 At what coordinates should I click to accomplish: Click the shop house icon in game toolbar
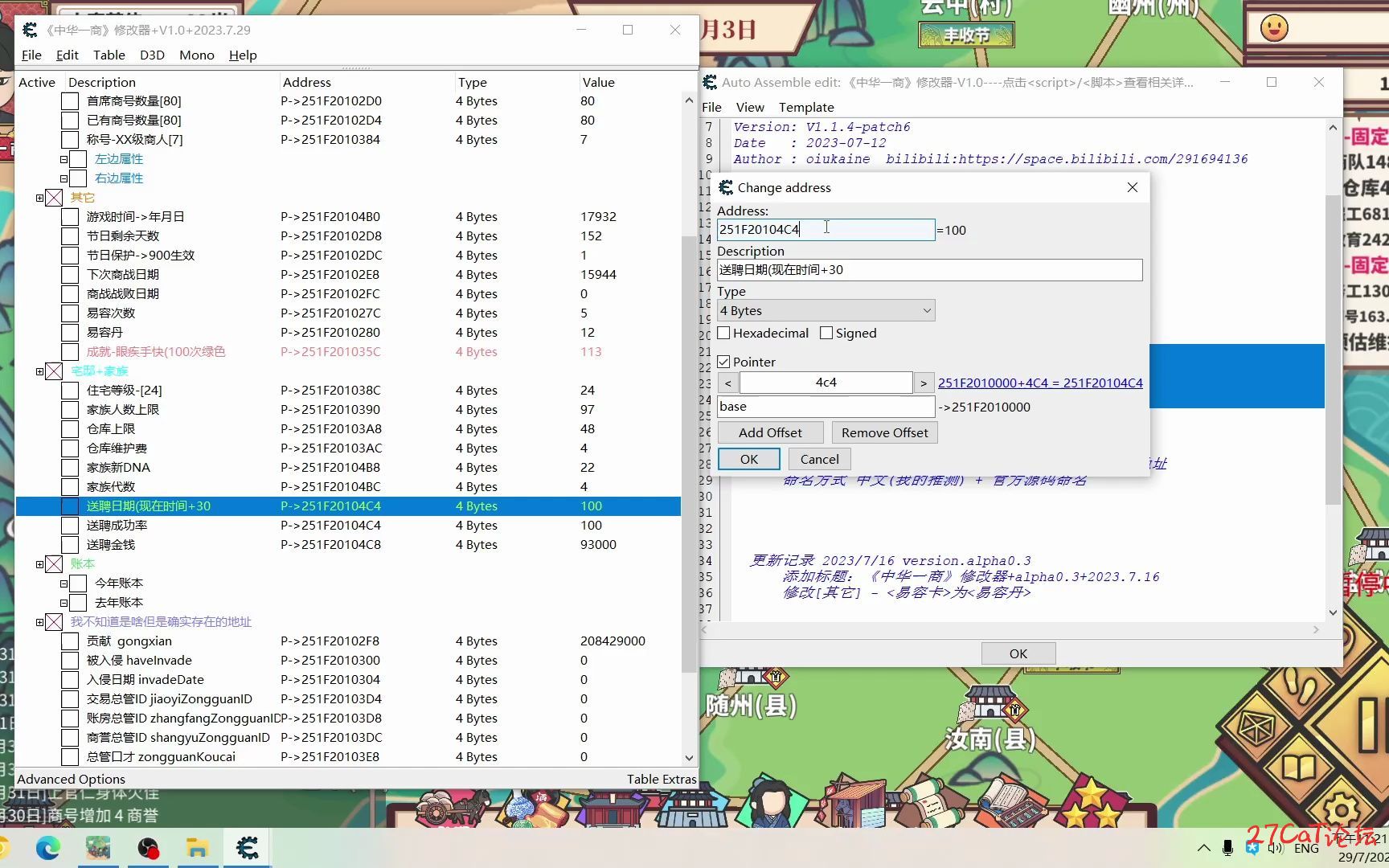click(x=852, y=802)
